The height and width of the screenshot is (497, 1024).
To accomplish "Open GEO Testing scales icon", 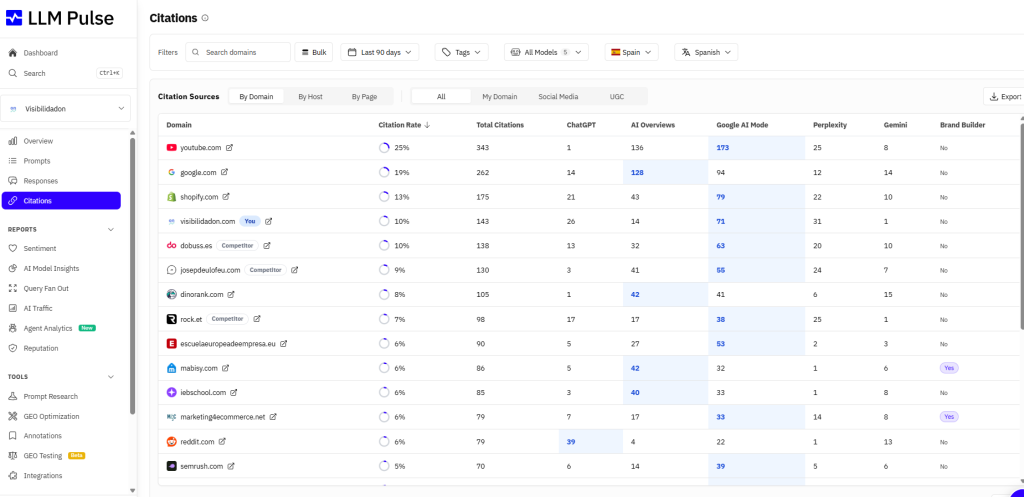I will tap(12, 455).
